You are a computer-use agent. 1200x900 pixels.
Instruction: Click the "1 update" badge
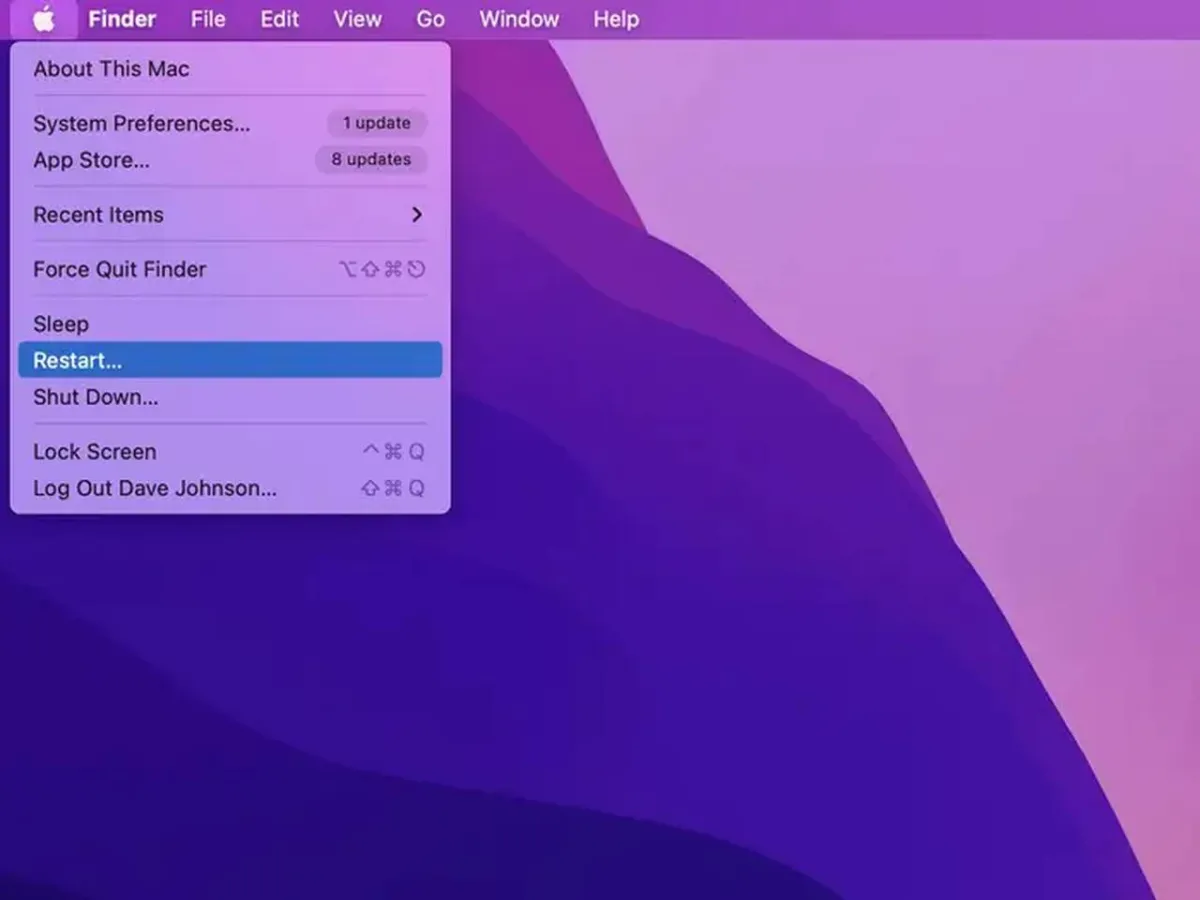click(376, 123)
